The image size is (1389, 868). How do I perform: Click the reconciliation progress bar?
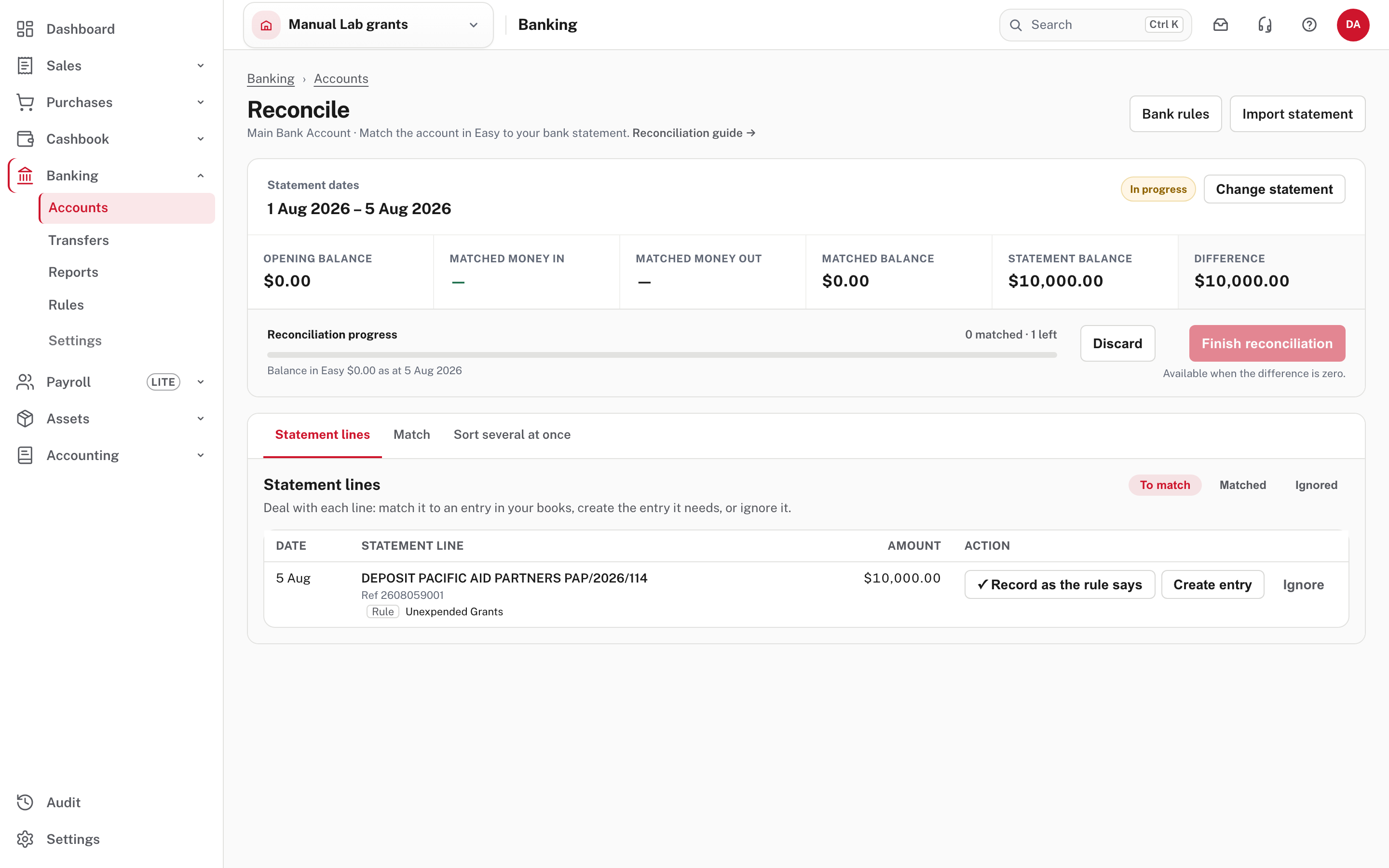pyautogui.click(x=662, y=355)
